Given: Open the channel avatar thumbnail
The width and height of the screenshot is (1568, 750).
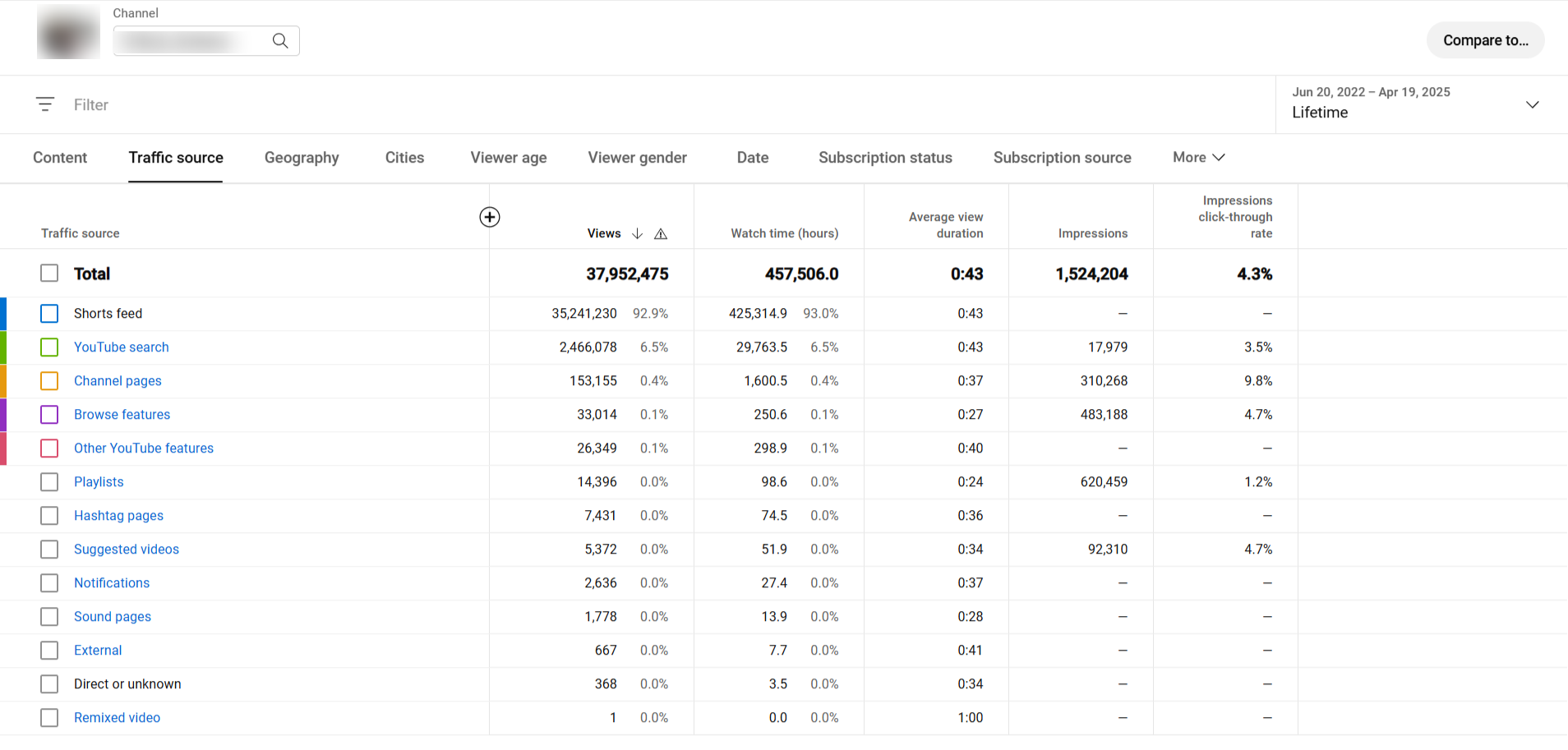Looking at the screenshot, I should click(68, 32).
